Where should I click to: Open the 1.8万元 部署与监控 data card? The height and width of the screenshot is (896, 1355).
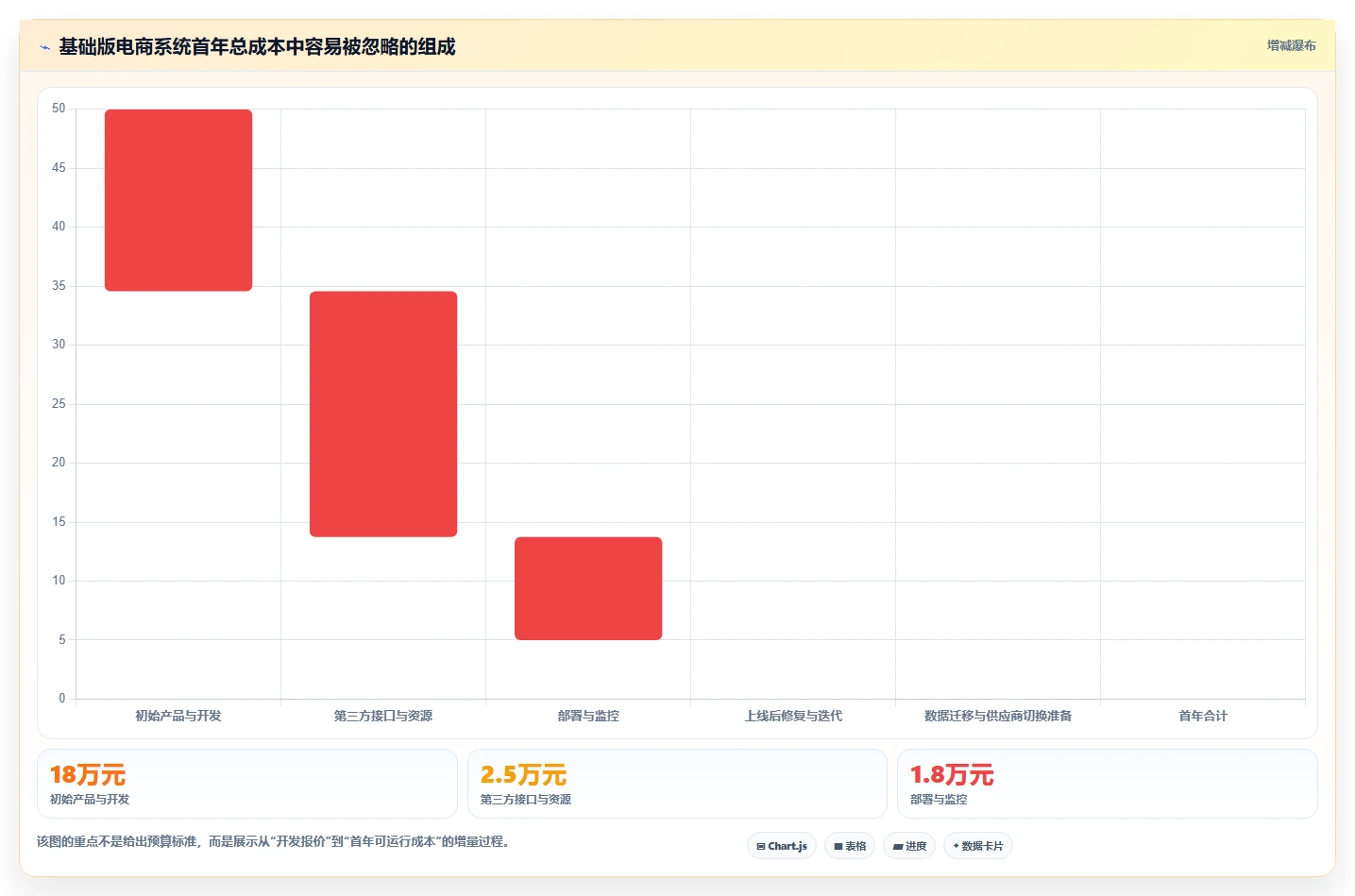click(x=1107, y=784)
